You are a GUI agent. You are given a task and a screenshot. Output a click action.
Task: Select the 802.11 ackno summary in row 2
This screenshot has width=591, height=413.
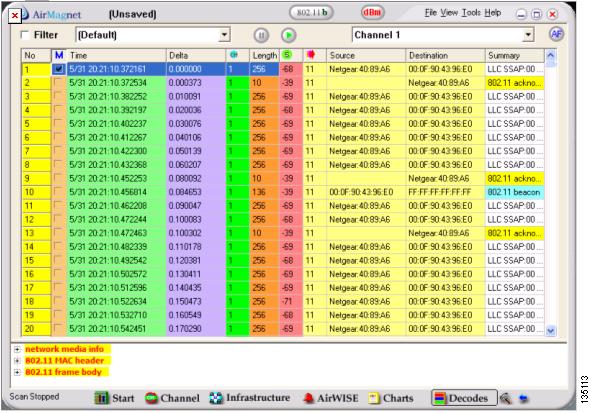(514, 83)
